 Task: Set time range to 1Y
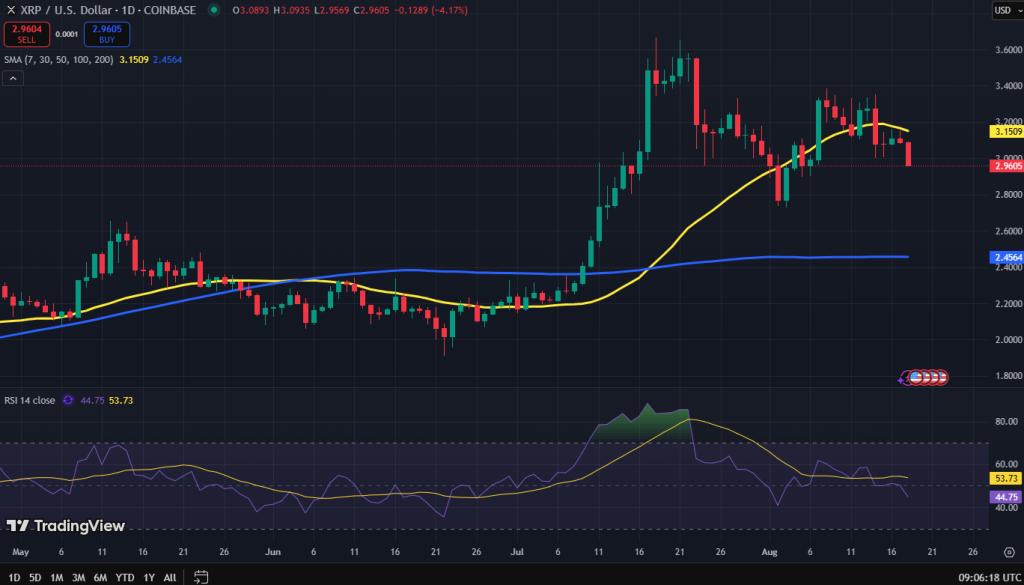coord(149,578)
